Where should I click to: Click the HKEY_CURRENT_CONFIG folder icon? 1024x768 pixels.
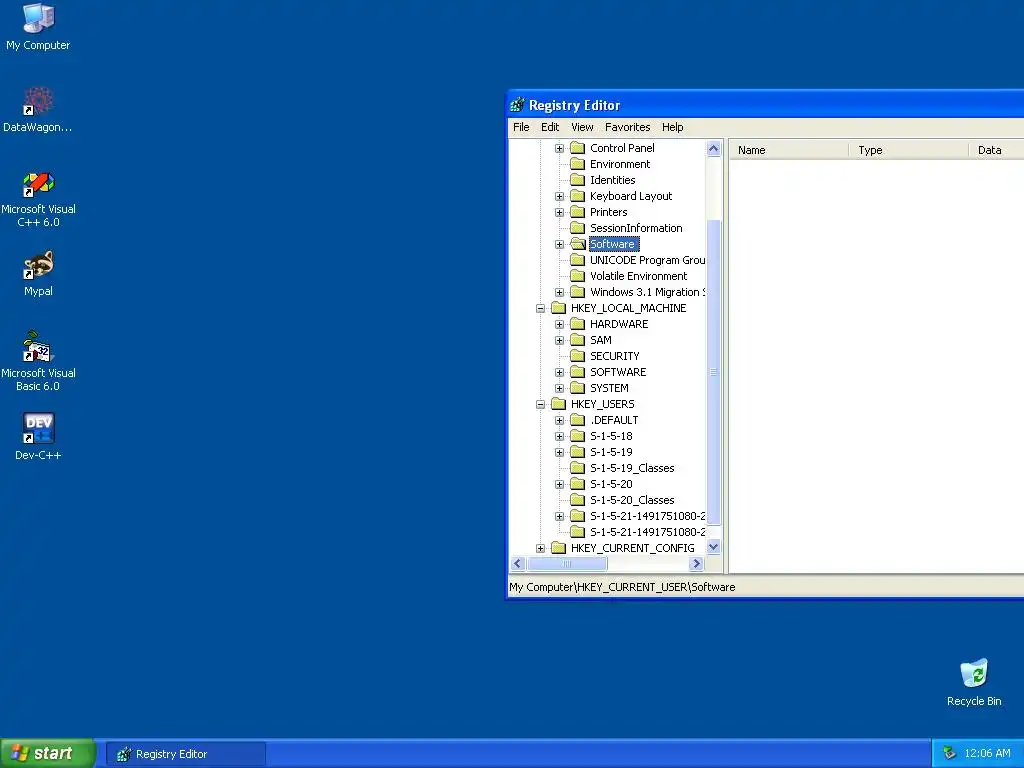[558, 548]
